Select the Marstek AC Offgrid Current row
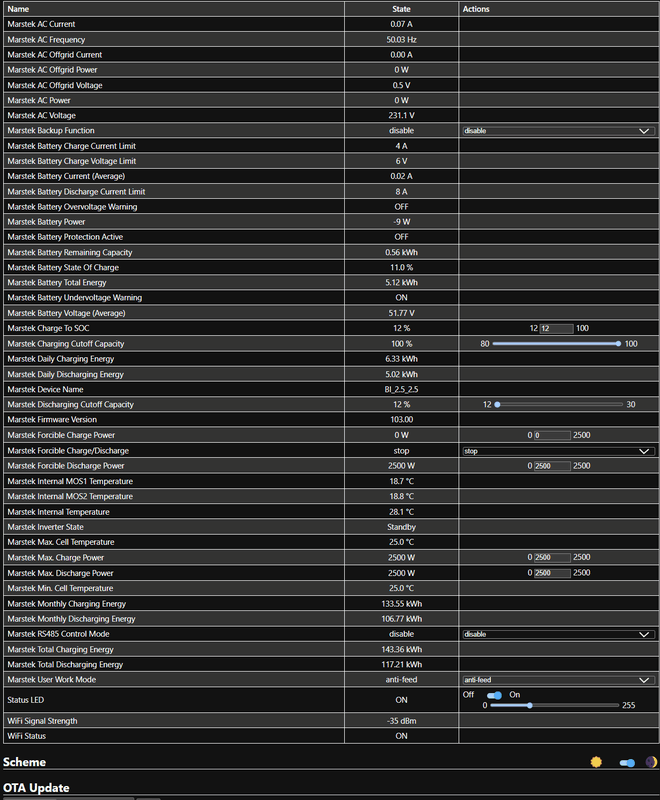Screen dimensions: 660x800 (55, 55)
